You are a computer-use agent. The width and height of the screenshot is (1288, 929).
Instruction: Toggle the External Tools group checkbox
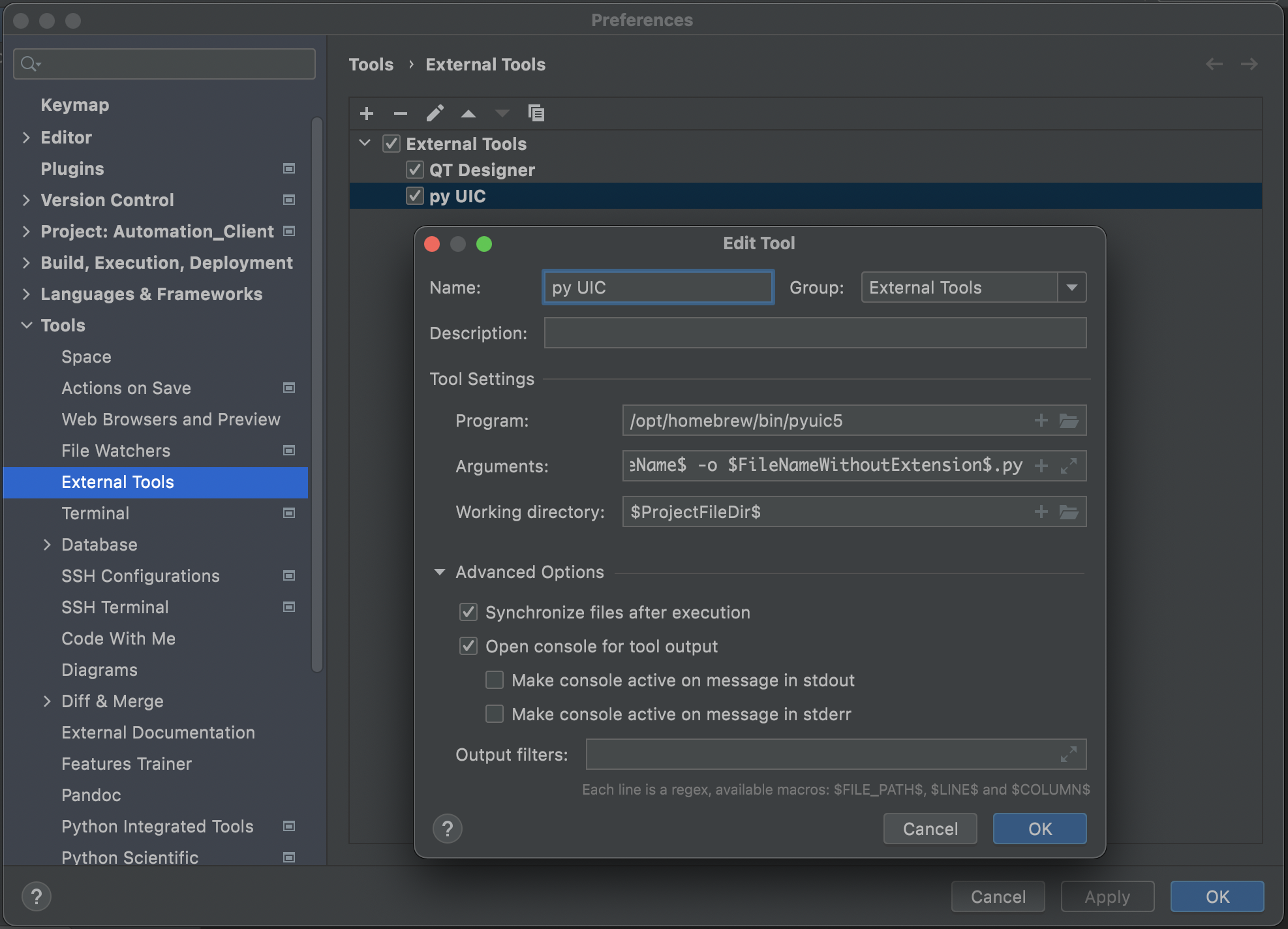[391, 144]
